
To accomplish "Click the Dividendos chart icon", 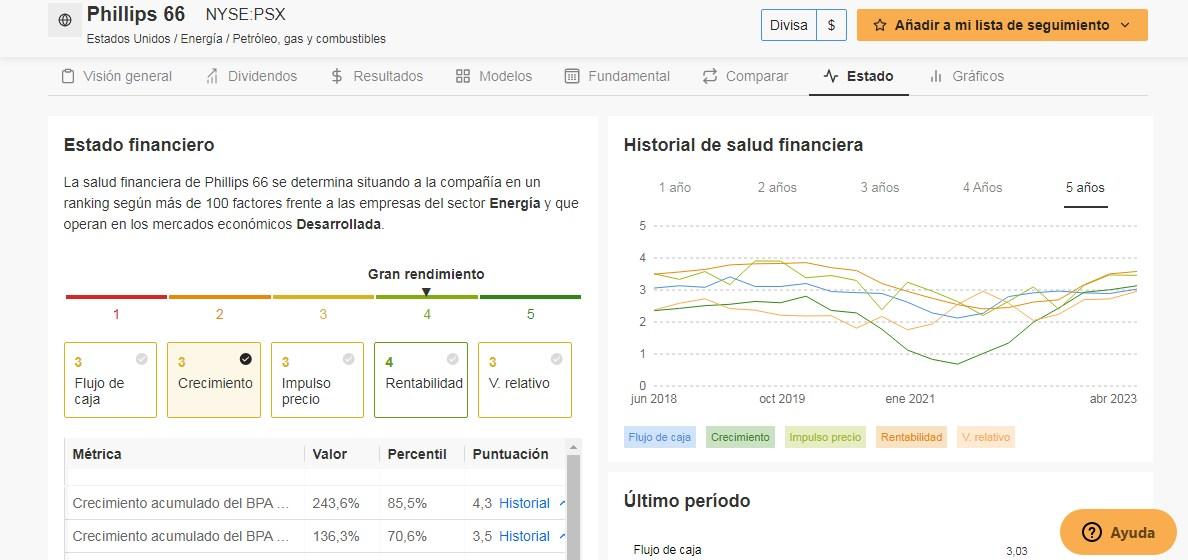I will (x=212, y=76).
